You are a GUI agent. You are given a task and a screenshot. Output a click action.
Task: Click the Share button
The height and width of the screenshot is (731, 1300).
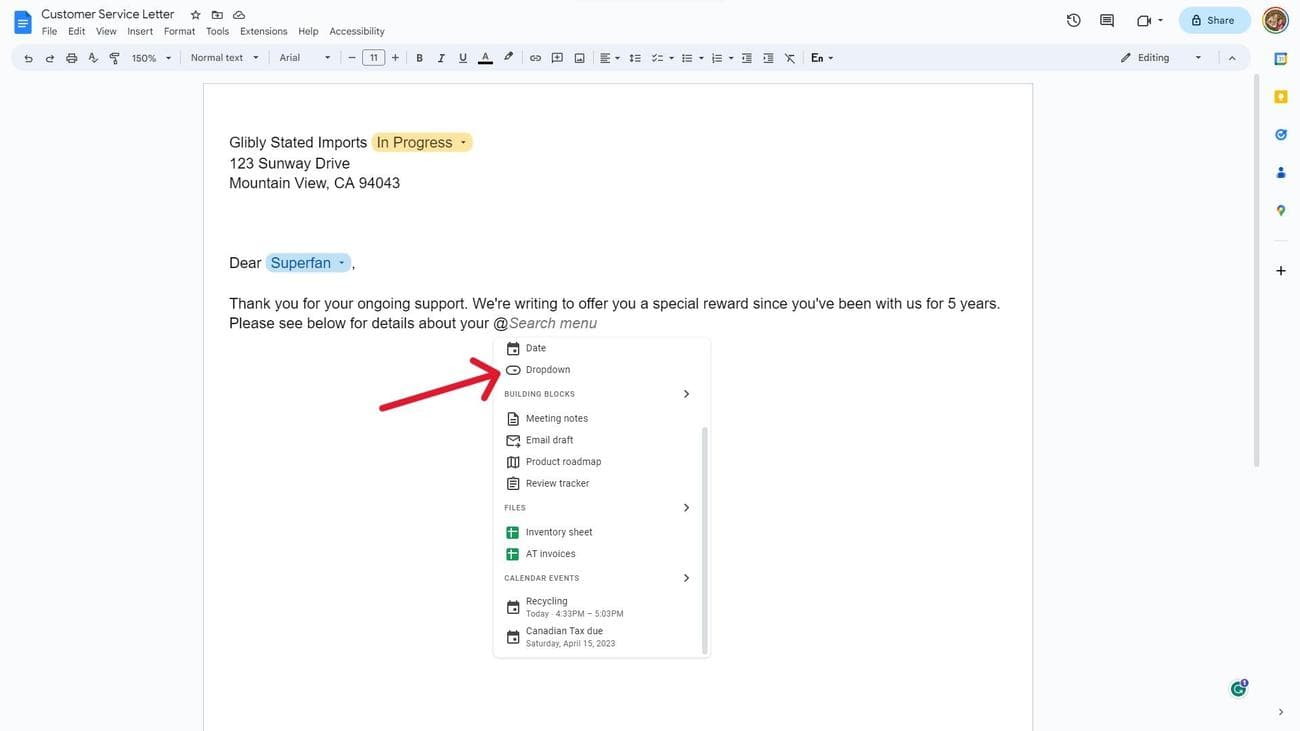[x=1213, y=20]
